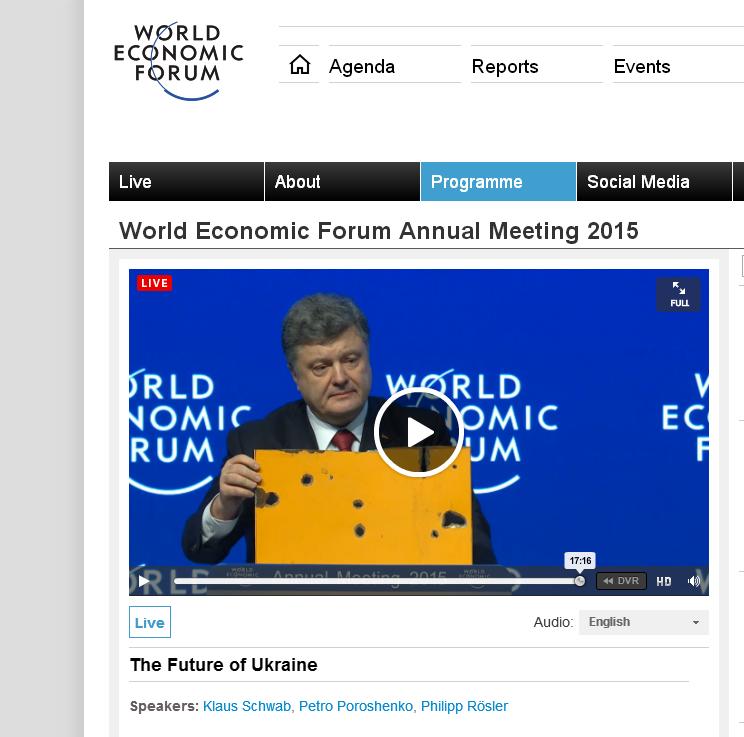Click The Future of Ukraine title
The height and width of the screenshot is (737, 744).
click(224, 665)
